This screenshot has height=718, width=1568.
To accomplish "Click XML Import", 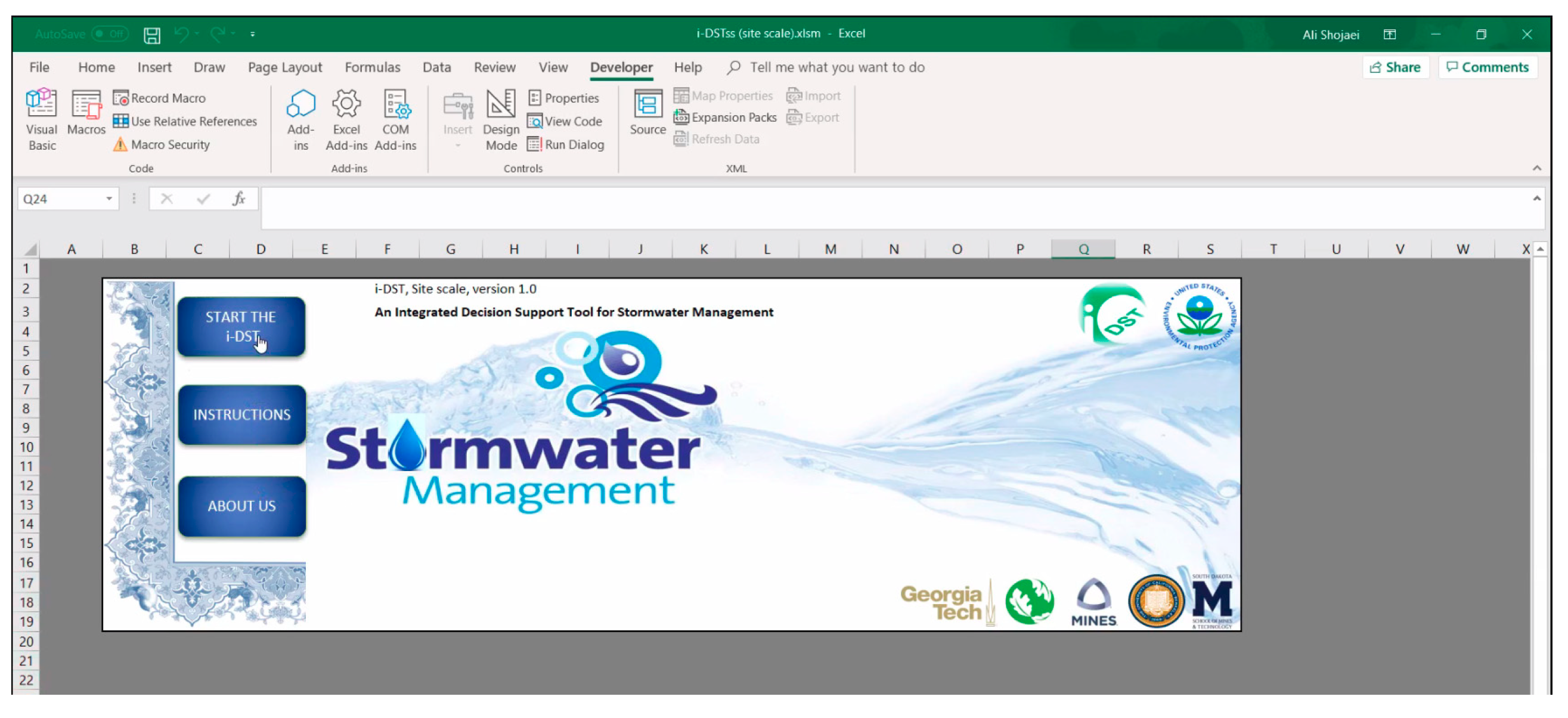I will click(x=813, y=95).
